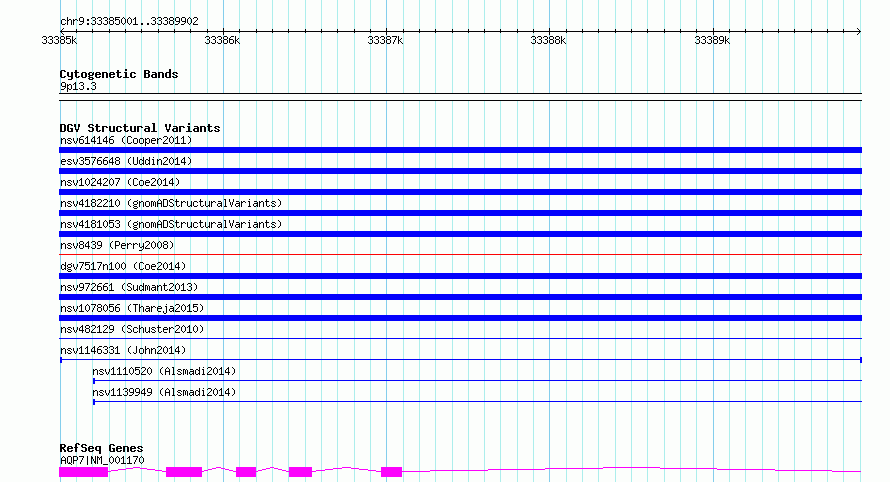The image size is (890, 482).
Task: Click the 33386k ruler label
Action: tap(222, 40)
